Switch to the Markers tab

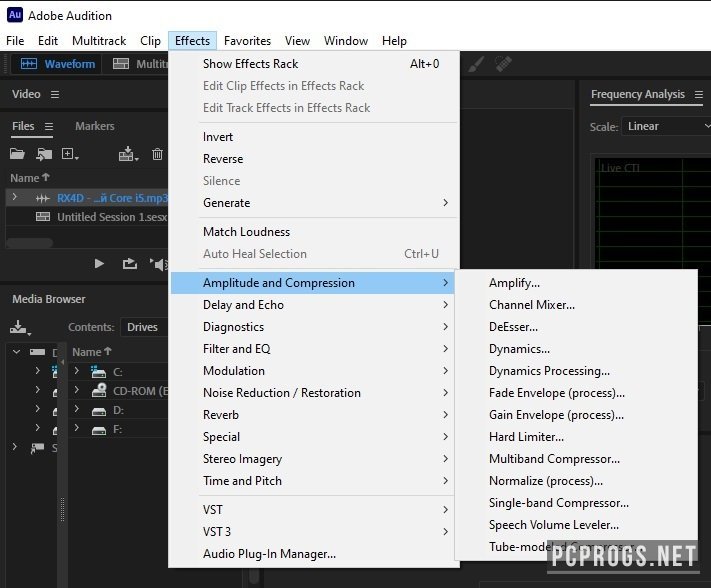[x=94, y=126]
